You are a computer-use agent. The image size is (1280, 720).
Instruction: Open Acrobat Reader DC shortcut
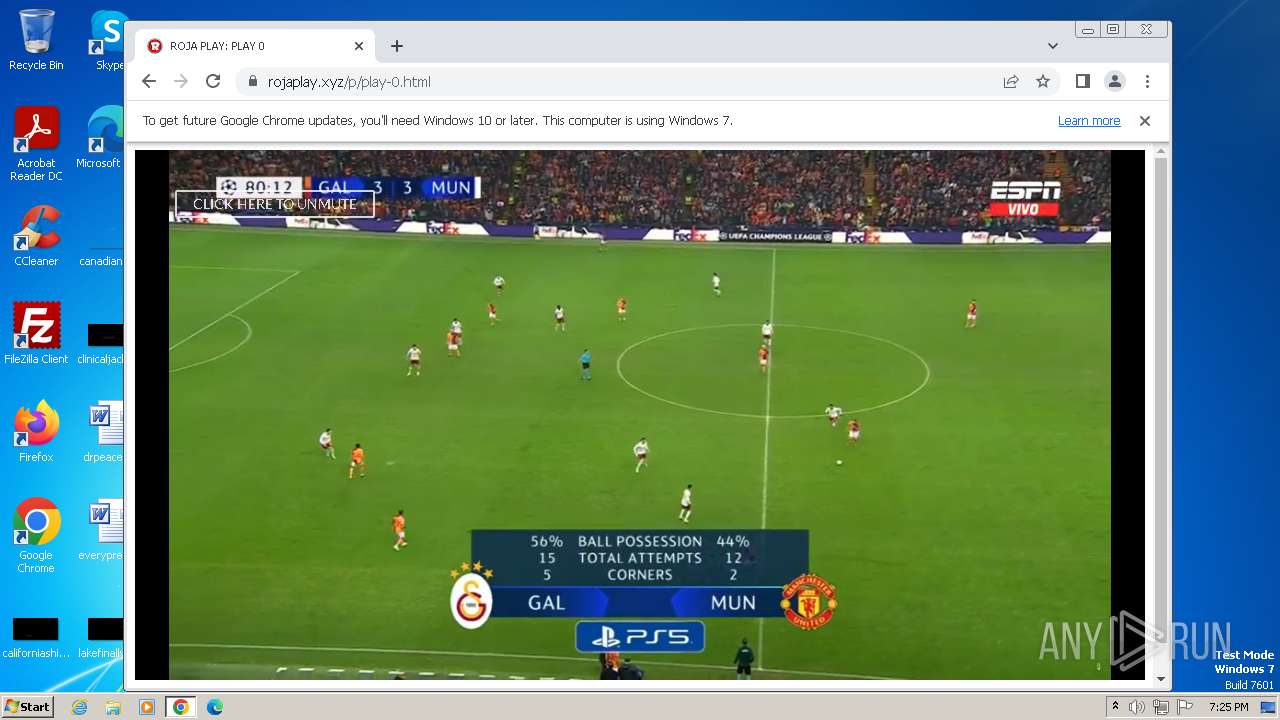pyautogui.click(x=36, y=143)
